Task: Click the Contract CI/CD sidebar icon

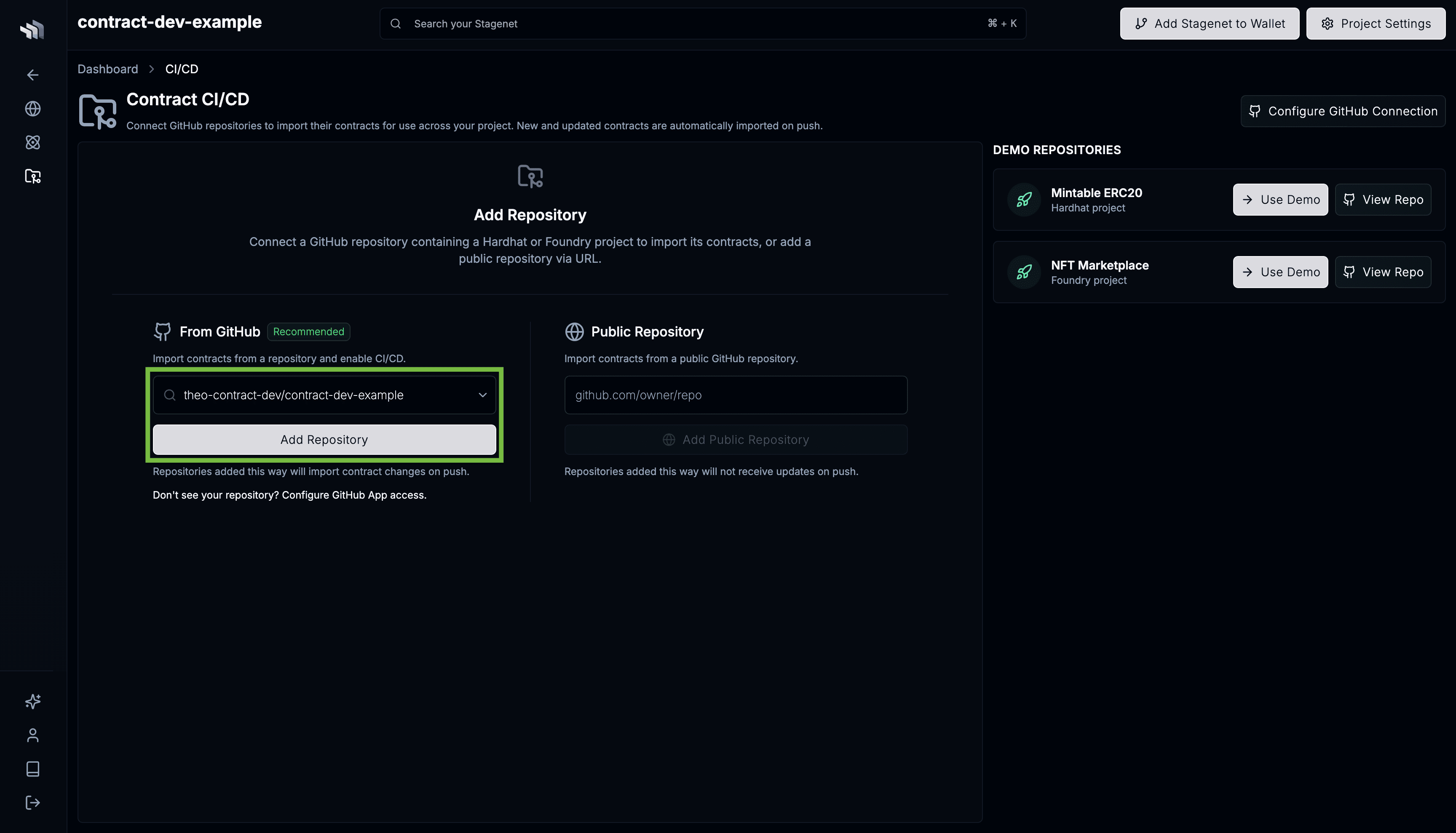Action: tap(32, 176)
